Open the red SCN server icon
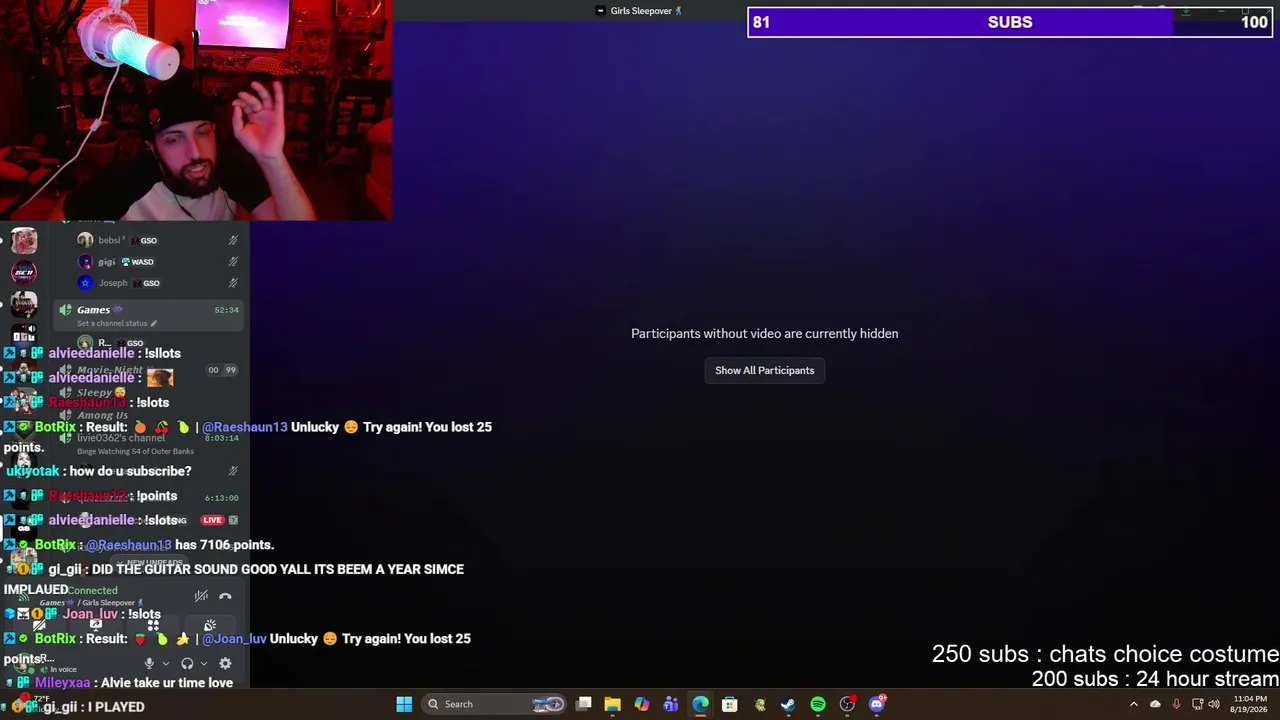Screen dimensions: 1280x720 tap(24, 272)
